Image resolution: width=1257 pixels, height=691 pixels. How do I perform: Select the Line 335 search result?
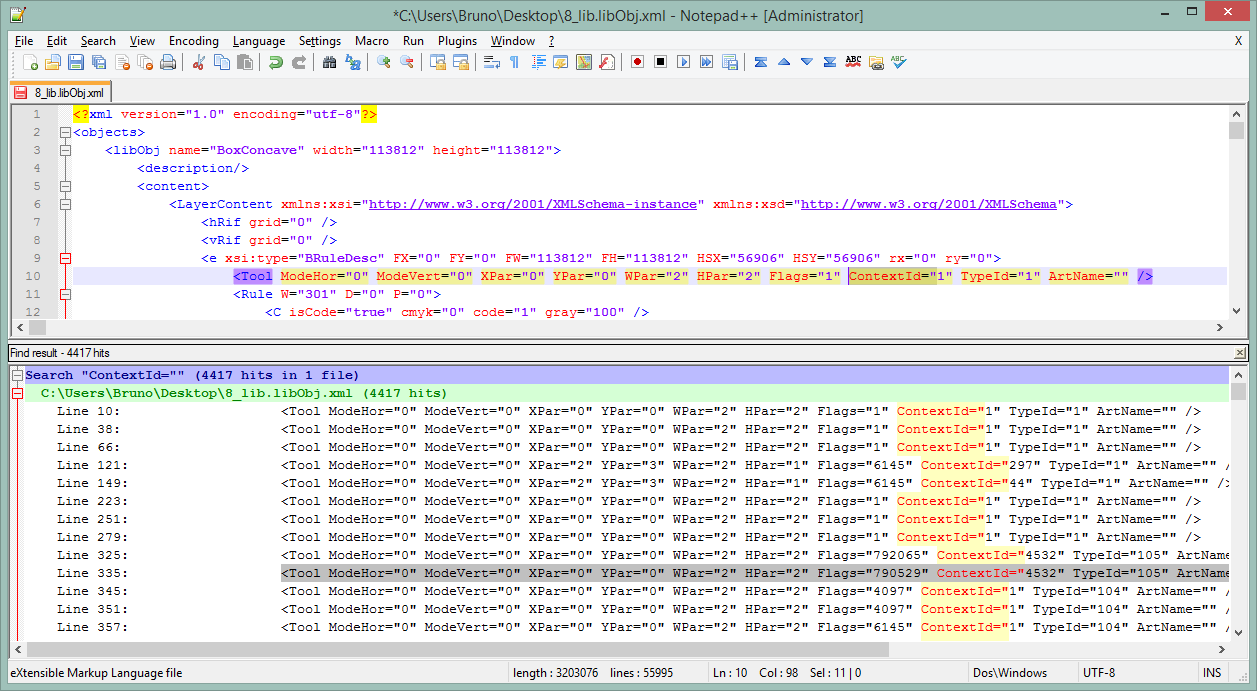[620, 573]
